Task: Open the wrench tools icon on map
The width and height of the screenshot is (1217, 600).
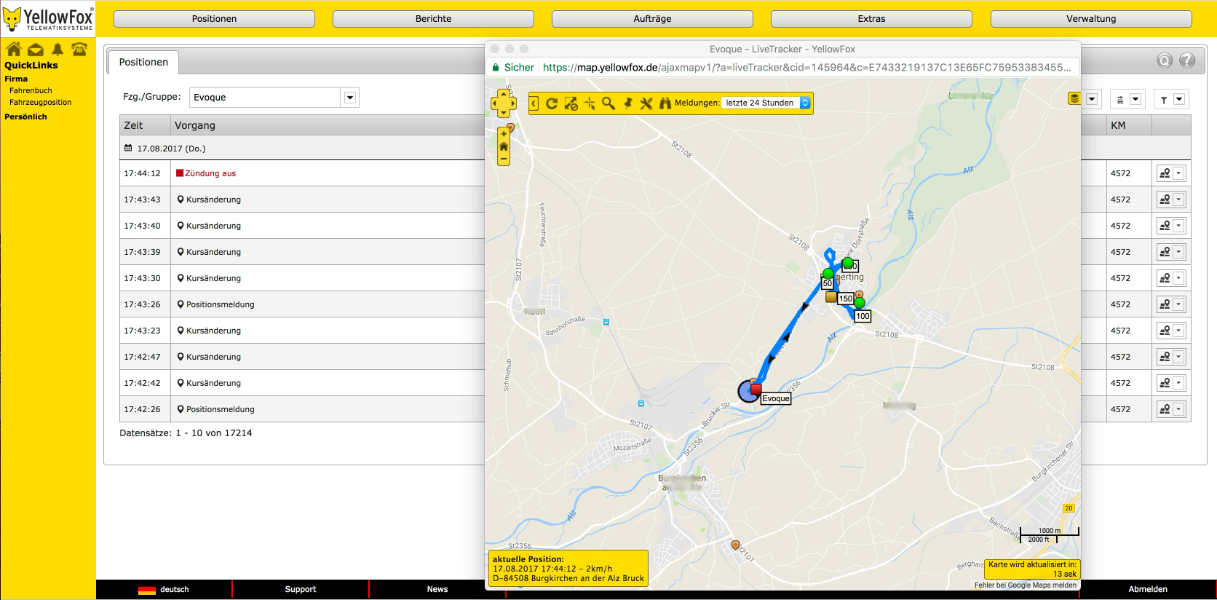Action: [x=646, y=103]
